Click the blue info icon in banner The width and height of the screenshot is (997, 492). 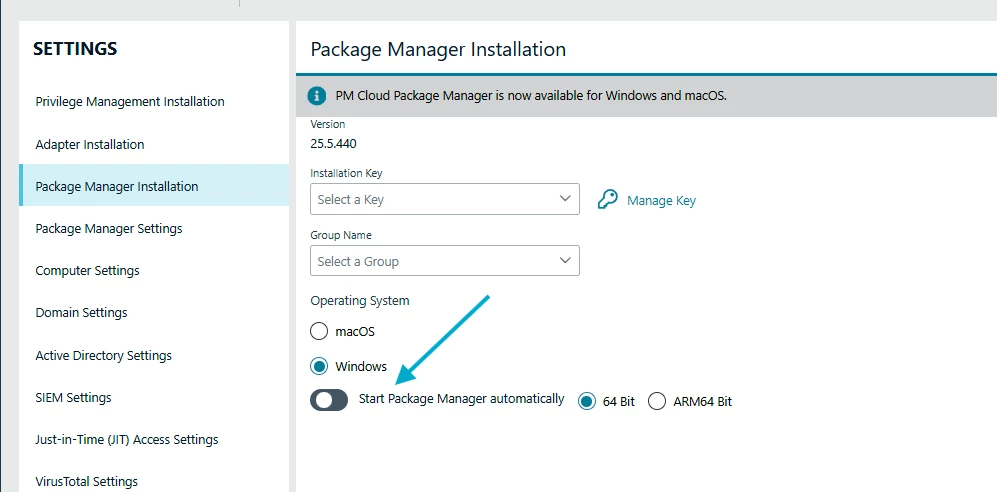[317, 96]
